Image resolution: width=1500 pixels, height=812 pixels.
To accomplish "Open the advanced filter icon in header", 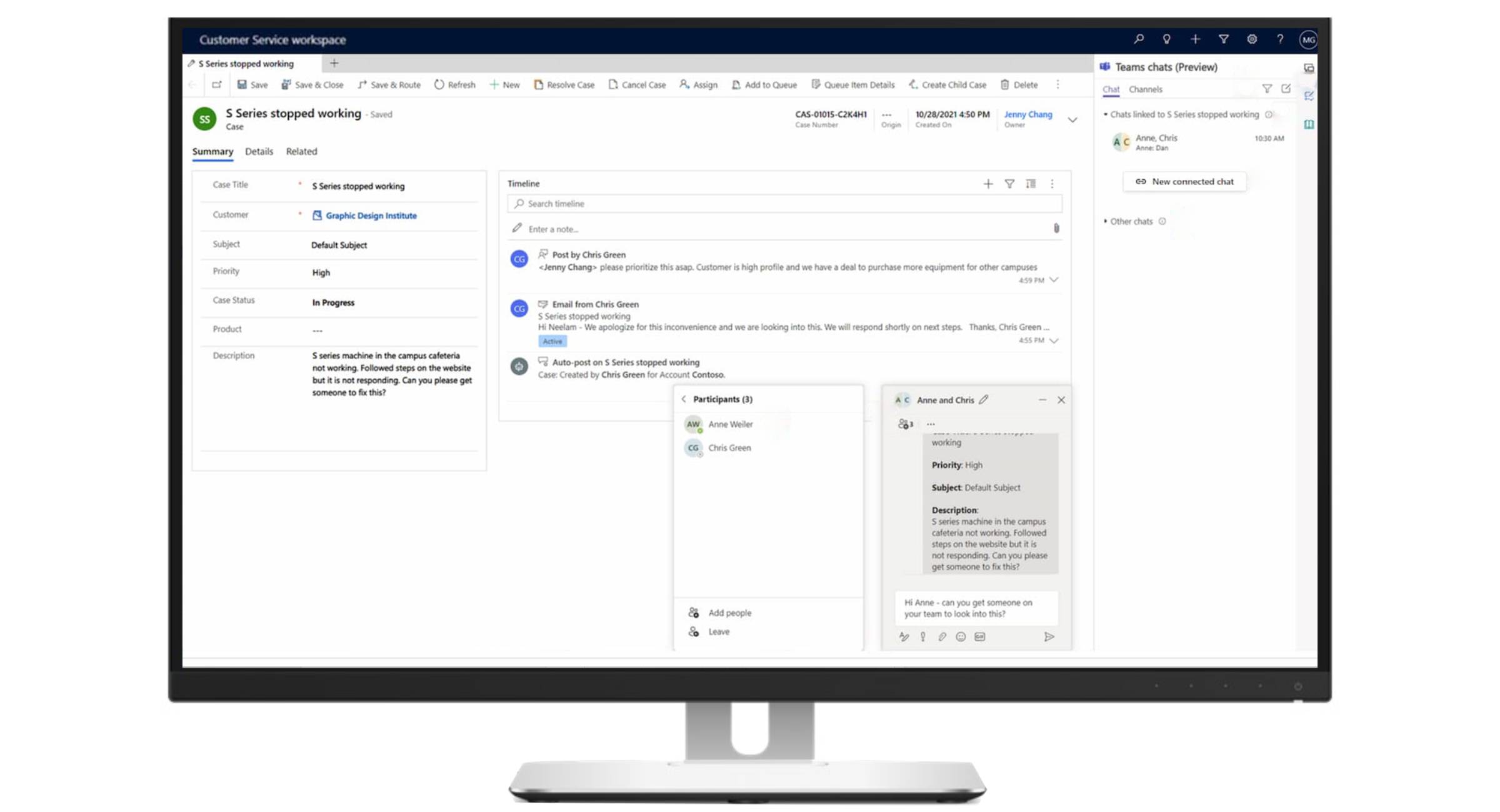I will (x=1224, y=39).
